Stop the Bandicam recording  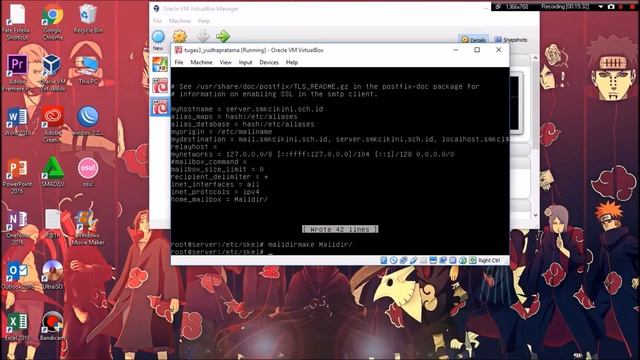[x=632, y=7]
